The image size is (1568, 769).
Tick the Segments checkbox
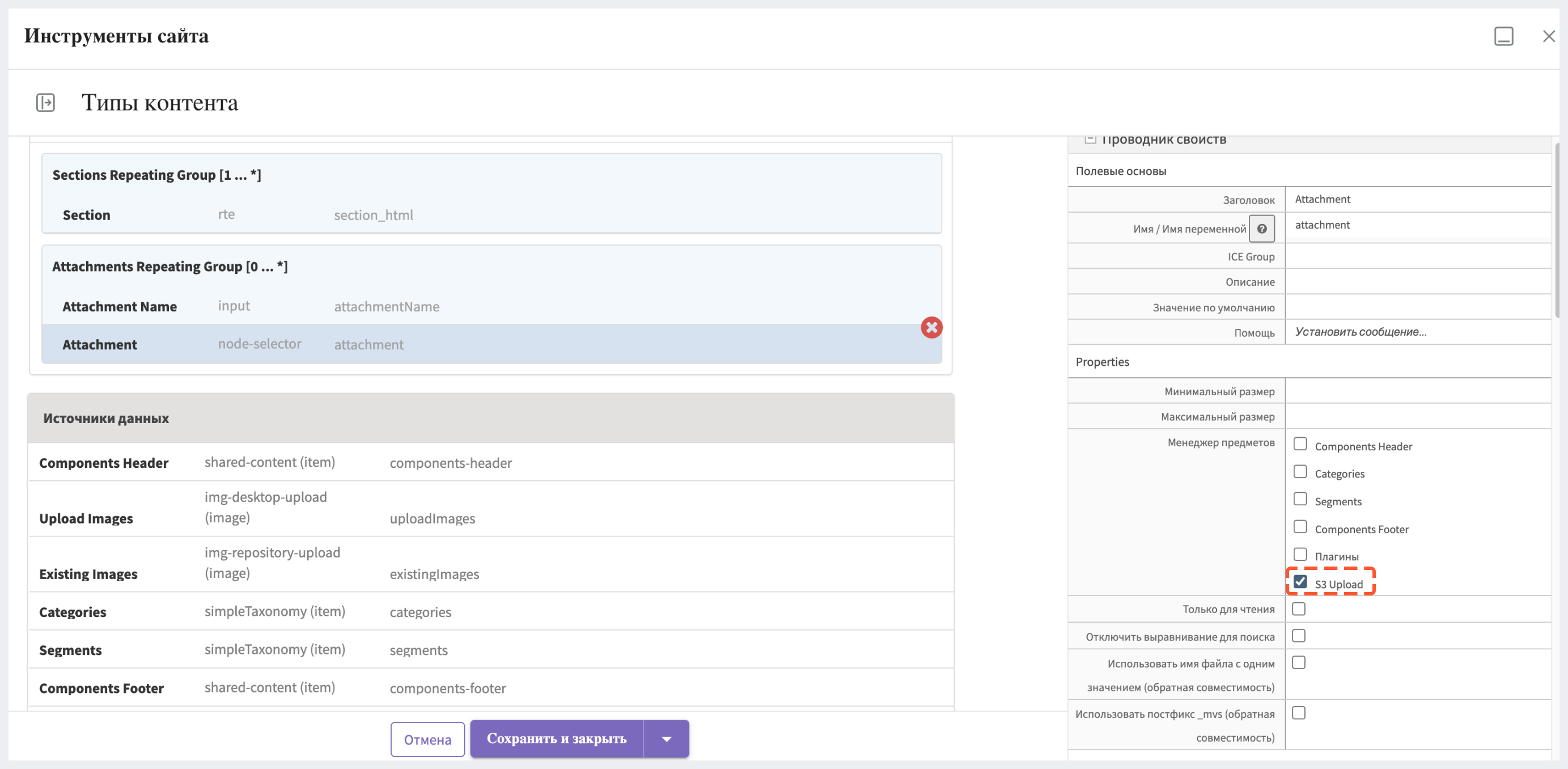tap(1299, 499)
